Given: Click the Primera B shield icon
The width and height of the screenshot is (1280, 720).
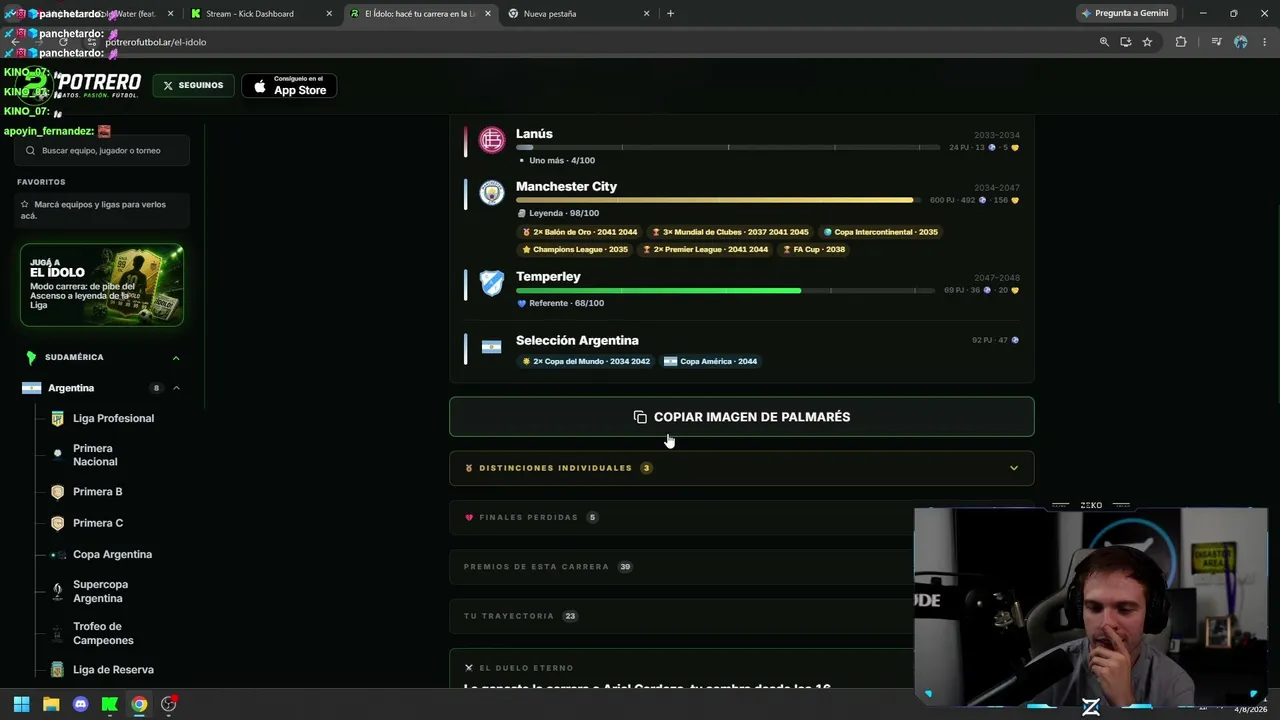Looking at the screenshot, I should click(57, 492).
